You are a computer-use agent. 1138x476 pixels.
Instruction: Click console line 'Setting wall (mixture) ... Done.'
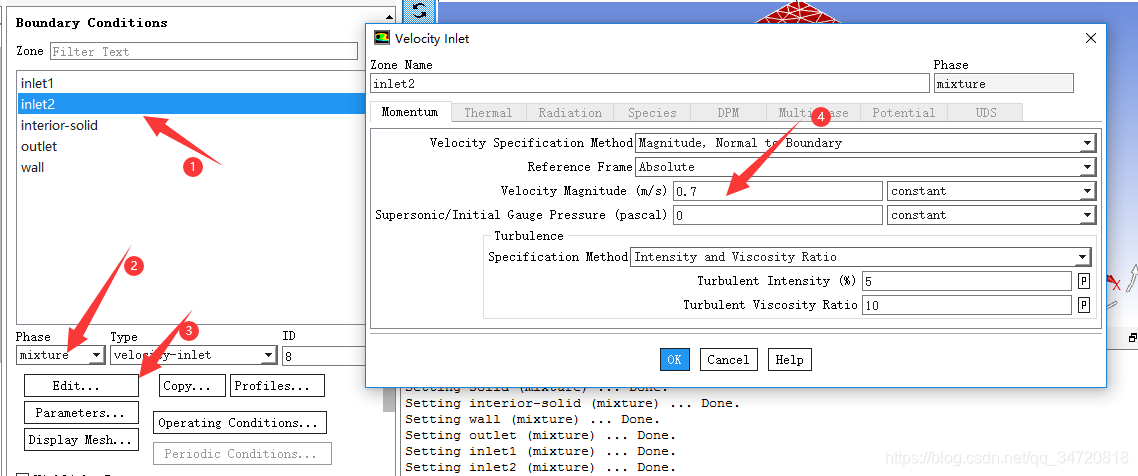[x=532, y=419]
